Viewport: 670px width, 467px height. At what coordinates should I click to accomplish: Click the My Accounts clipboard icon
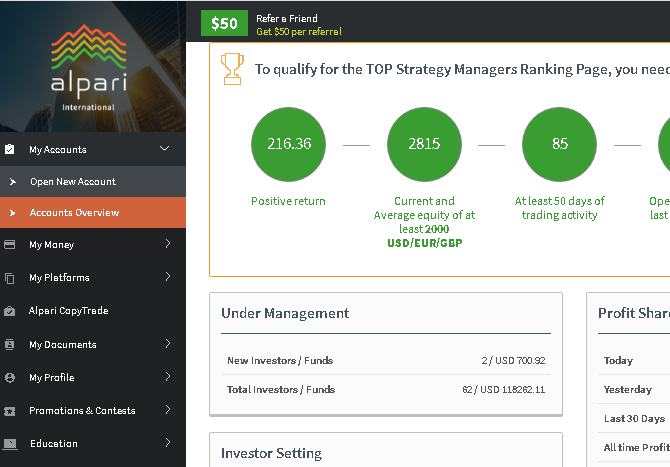tap(9, 149)
